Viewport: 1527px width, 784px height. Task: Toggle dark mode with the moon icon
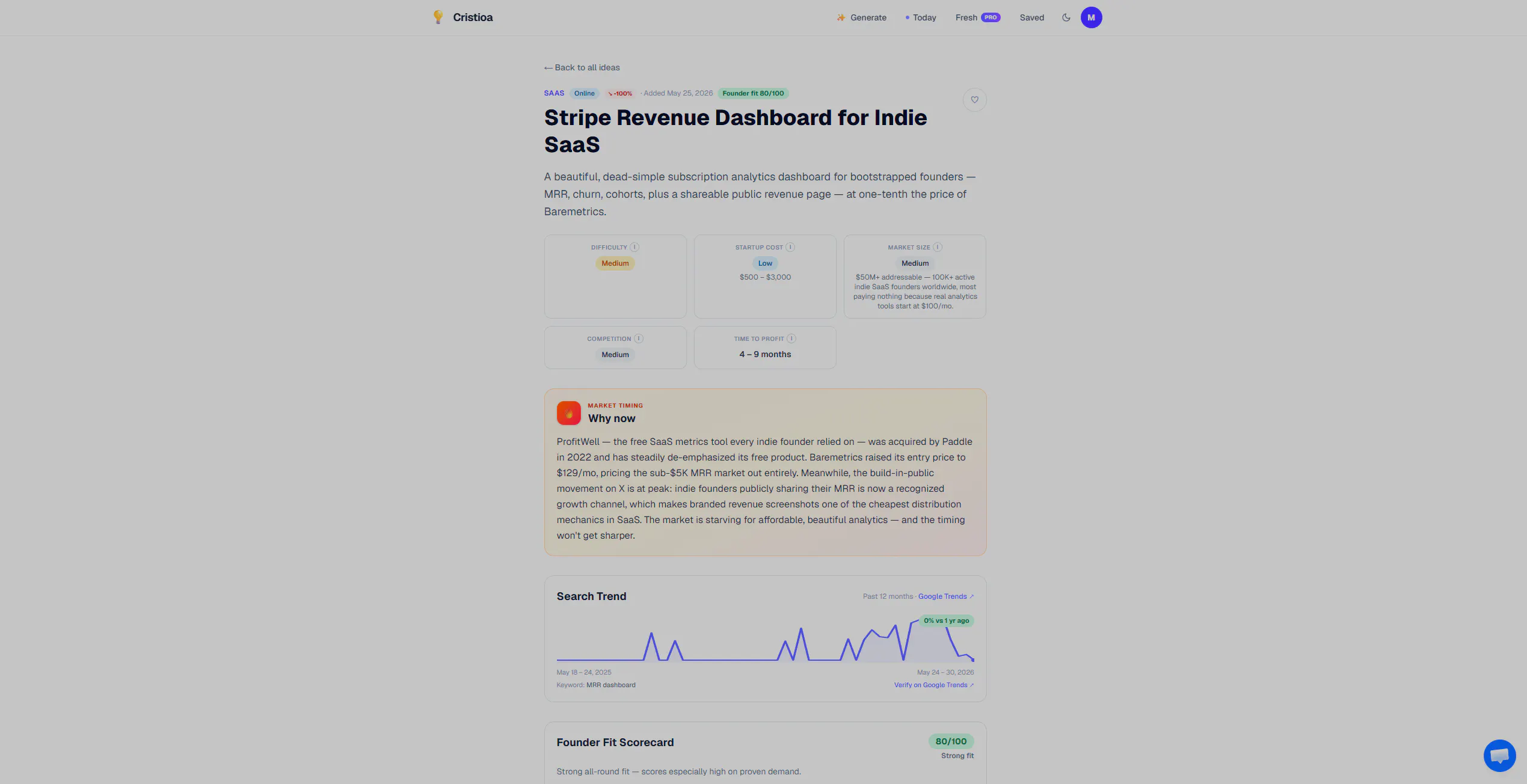1066,17
